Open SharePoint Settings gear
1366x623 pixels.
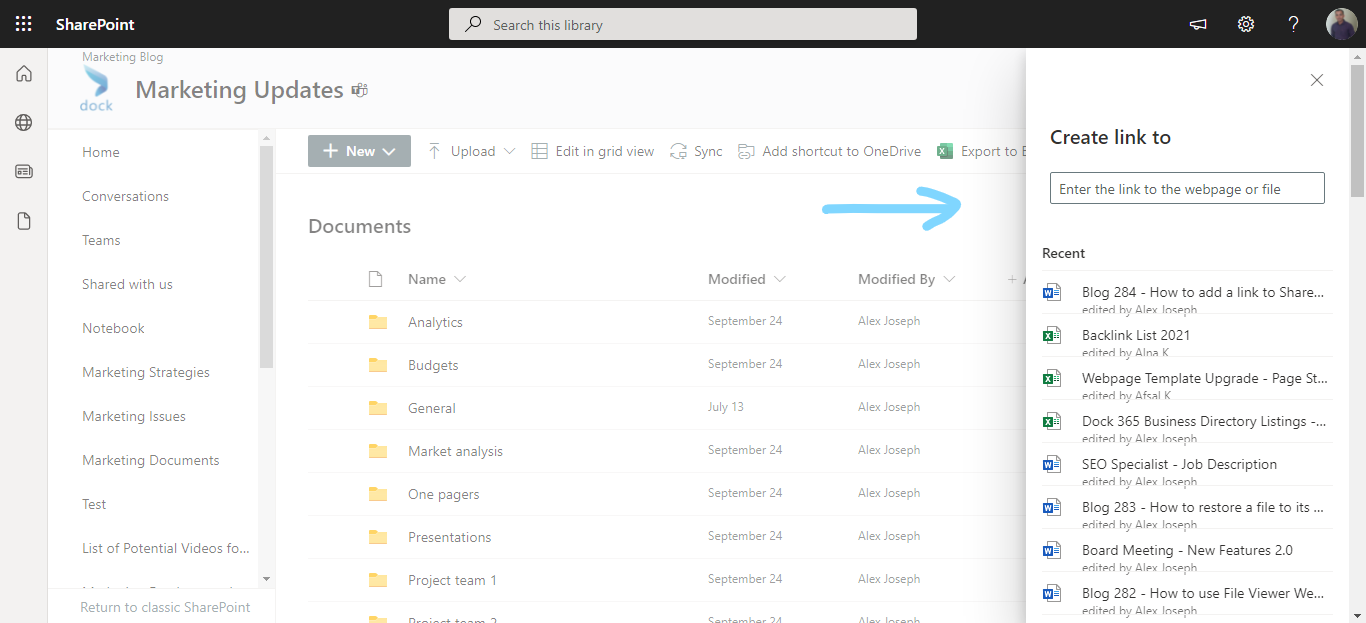(x=1245, y=23)
